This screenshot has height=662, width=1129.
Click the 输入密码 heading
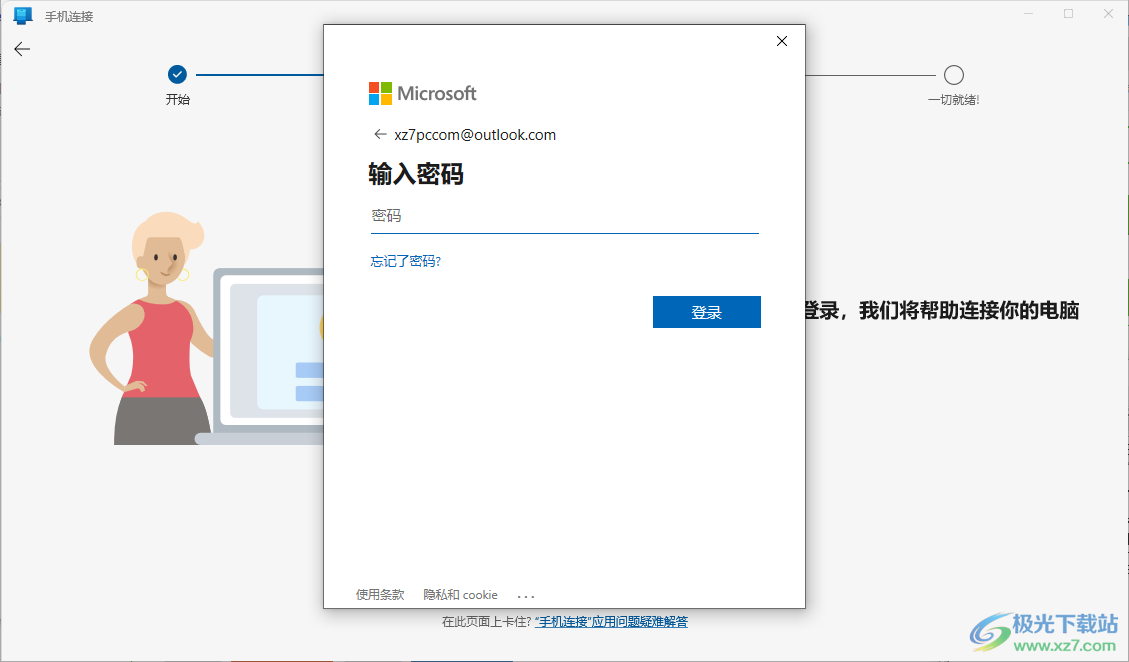pos(416,174)
